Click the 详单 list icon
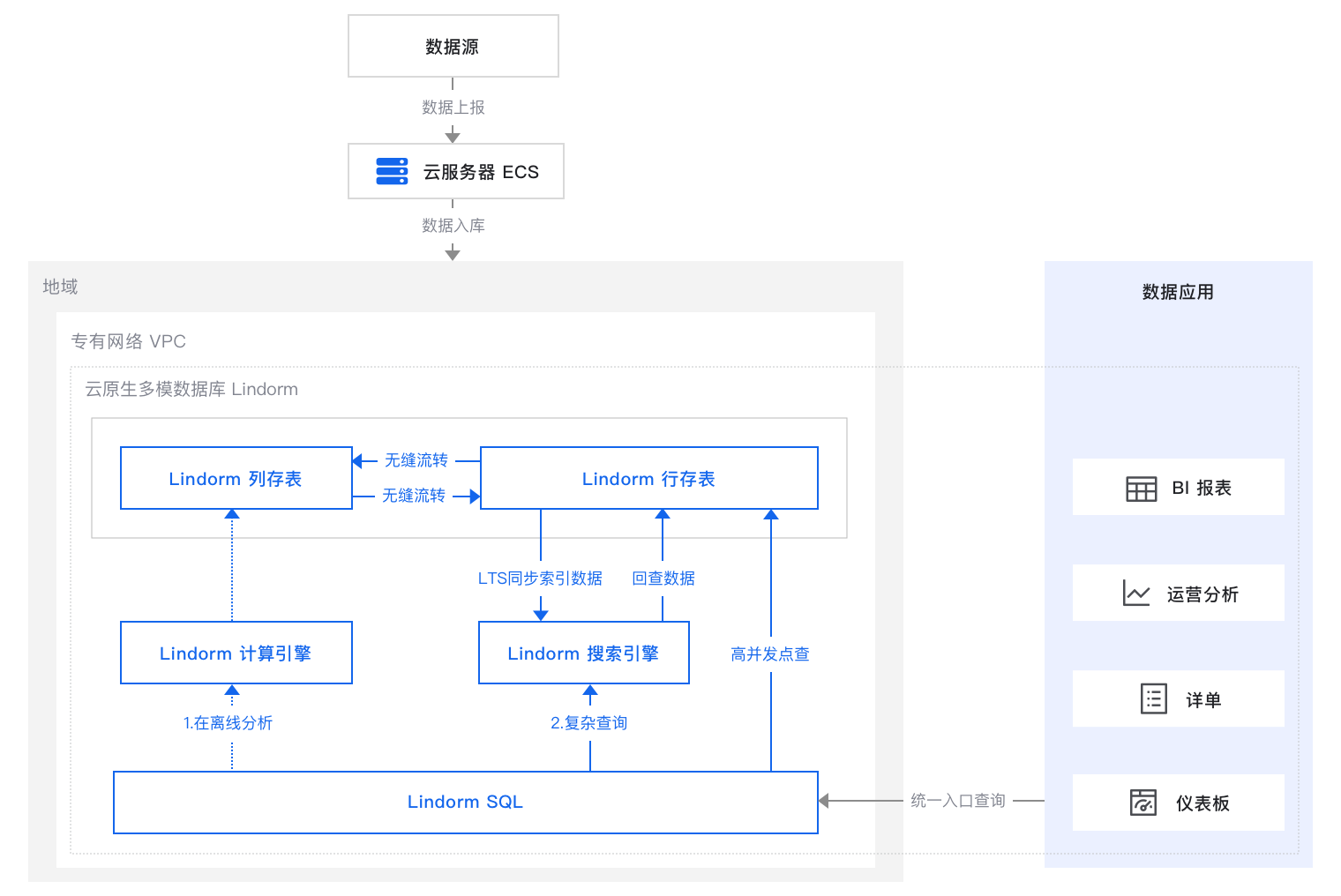1341x896 pixels. pos(1154,698)
